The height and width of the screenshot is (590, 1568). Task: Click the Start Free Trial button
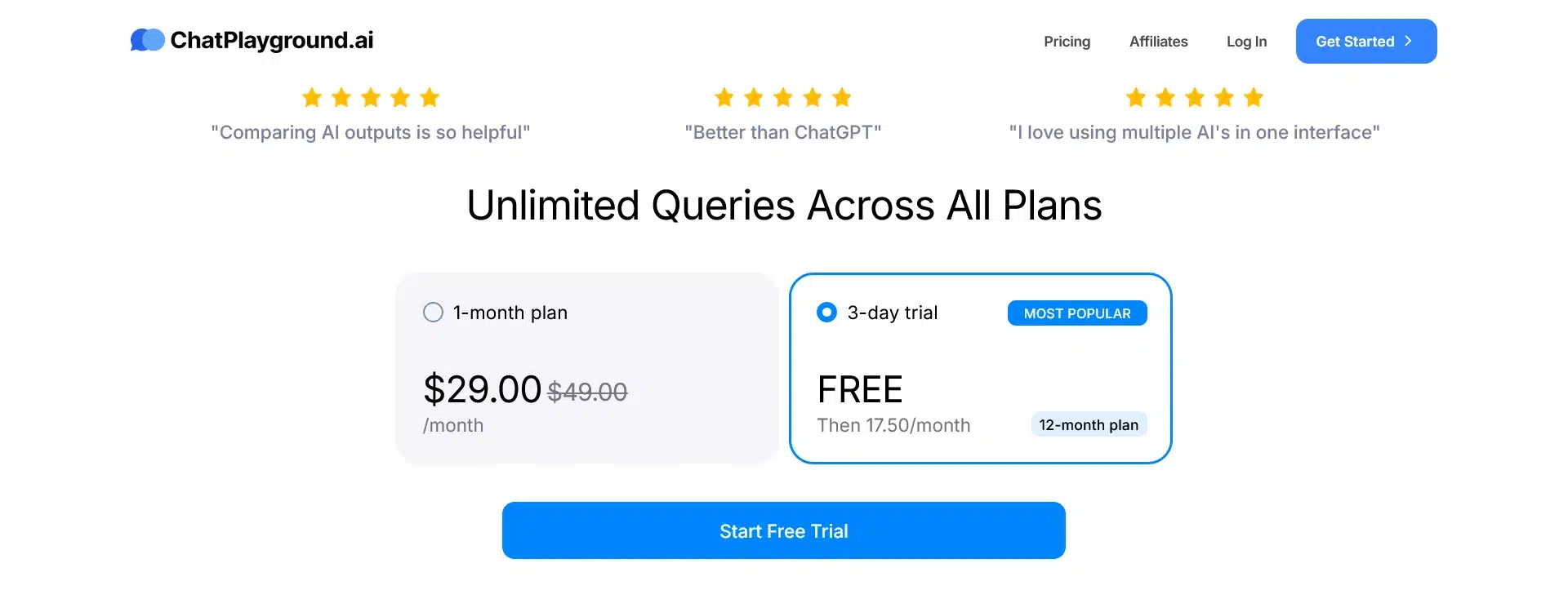[783, 530]
